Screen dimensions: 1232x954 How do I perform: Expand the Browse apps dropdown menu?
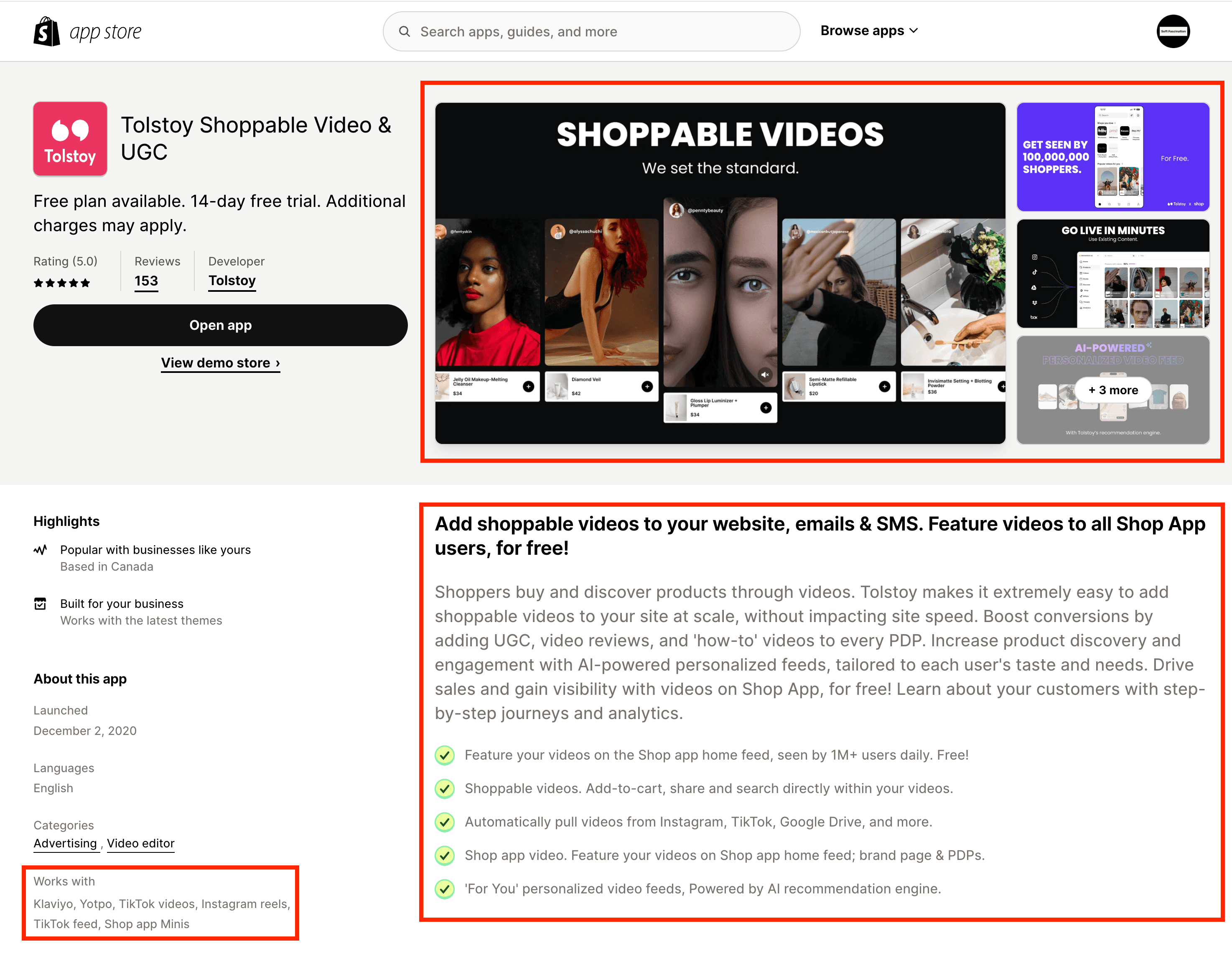coord(868,30)
